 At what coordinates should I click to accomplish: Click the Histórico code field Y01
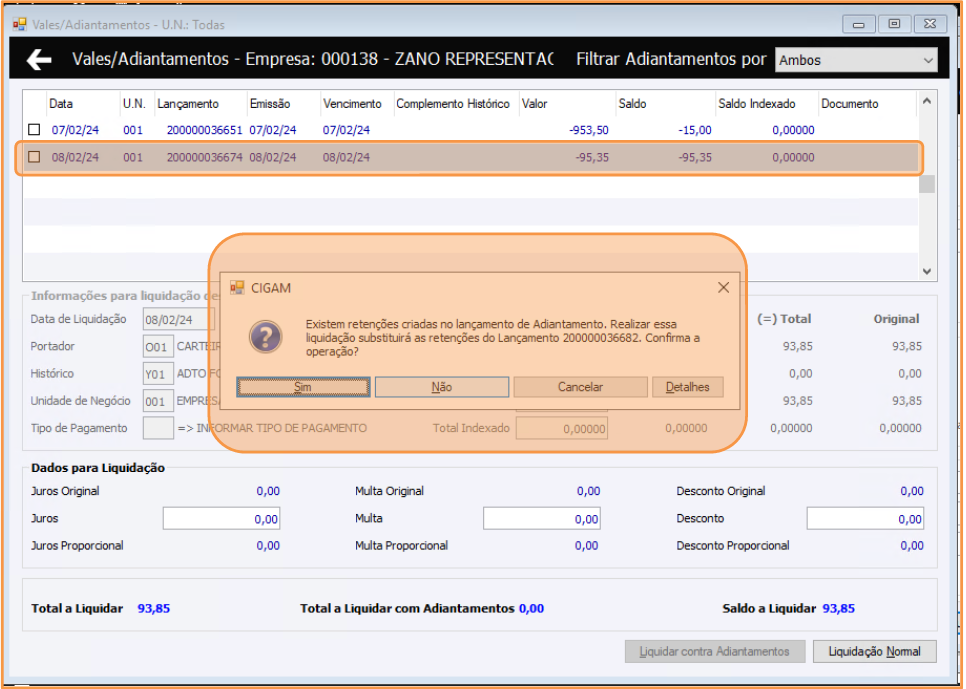[x=158, y=373]
